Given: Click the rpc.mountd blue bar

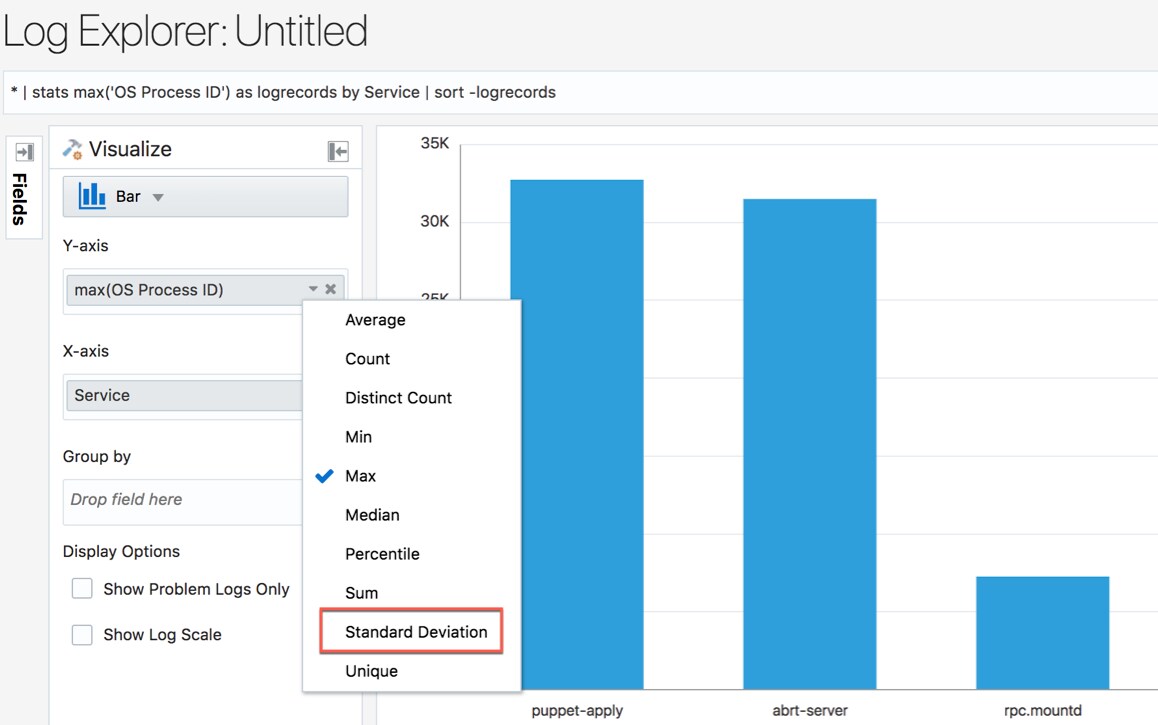Looking at the screenshot, I should (x=1042, y=633).
